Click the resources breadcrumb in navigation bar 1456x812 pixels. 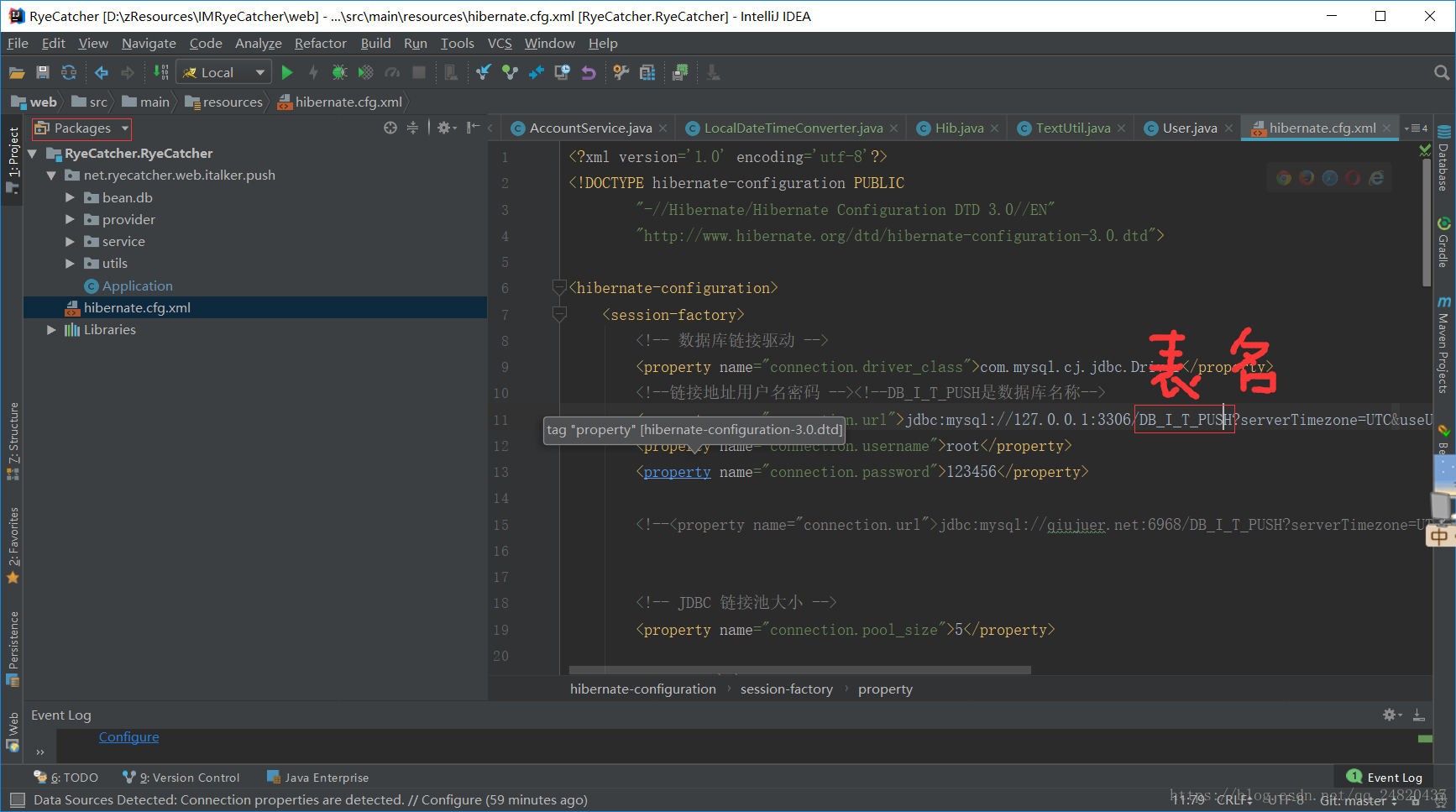click(x=224, y=102)
